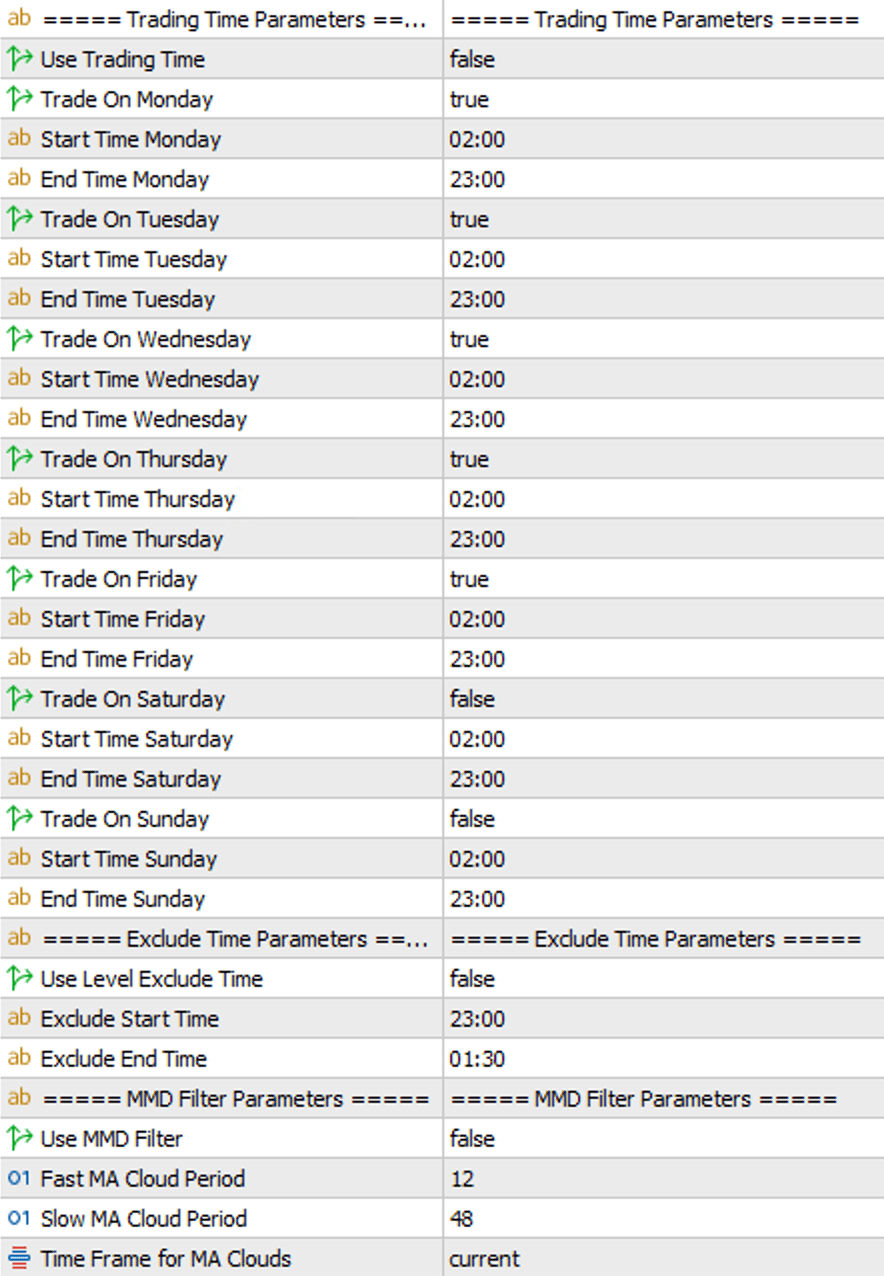This screenshot has height=1276, width=884.
Task: Click the 01 integer icon beside Fast MA Cloud Period
Action: (18, 1179)
